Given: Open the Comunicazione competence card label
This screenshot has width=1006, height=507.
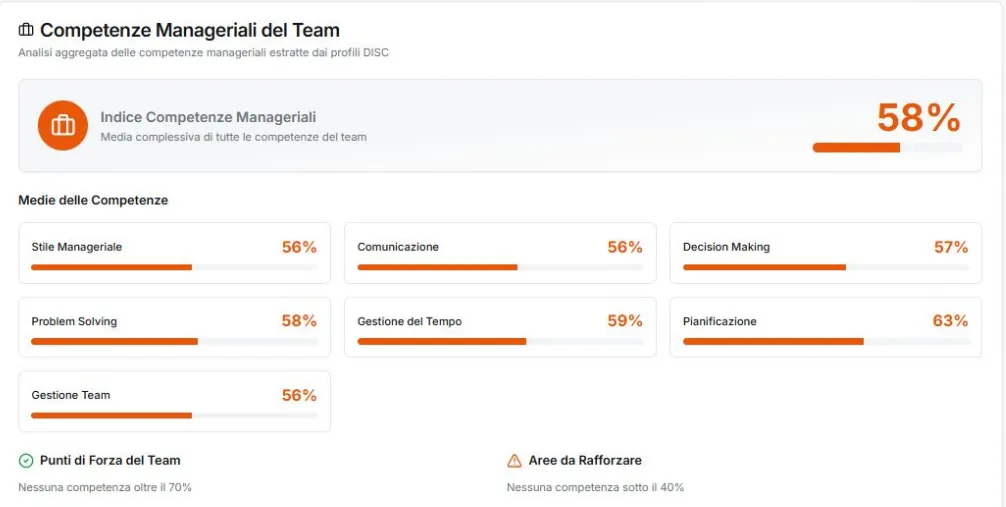Looking at the screenshot, I should (x=398, y=247).
